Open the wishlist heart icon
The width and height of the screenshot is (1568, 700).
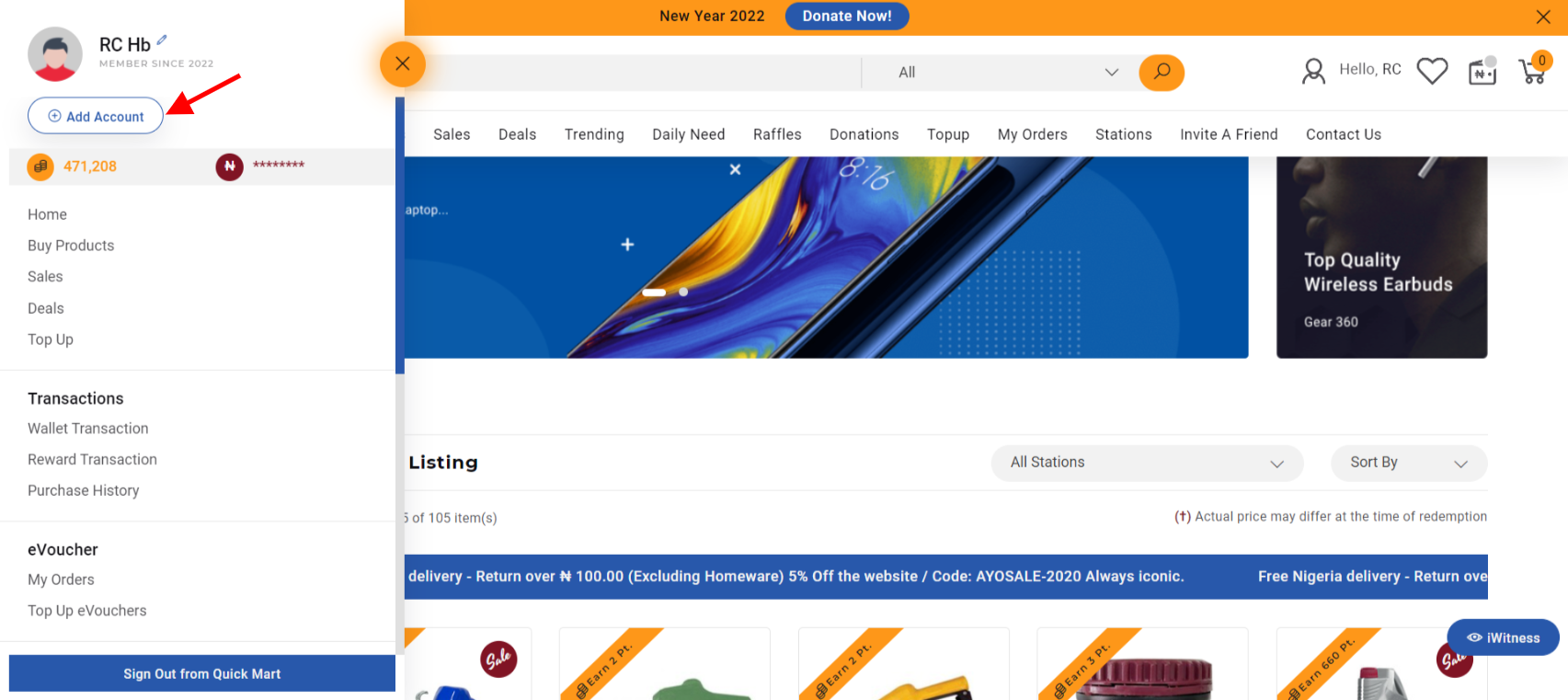tap(1431, 71)
